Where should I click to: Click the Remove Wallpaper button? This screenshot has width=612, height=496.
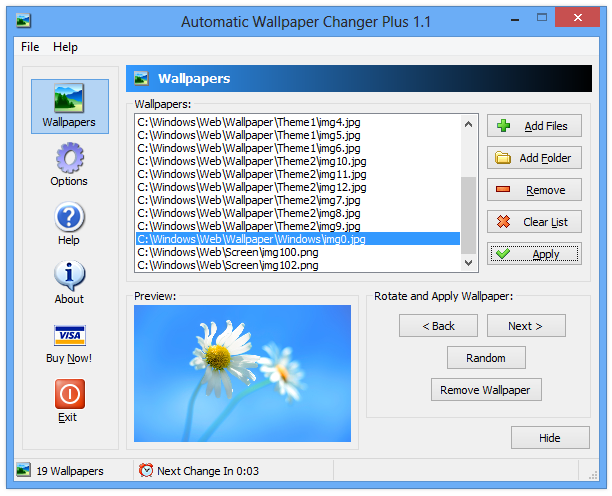[x=486, y=389]
